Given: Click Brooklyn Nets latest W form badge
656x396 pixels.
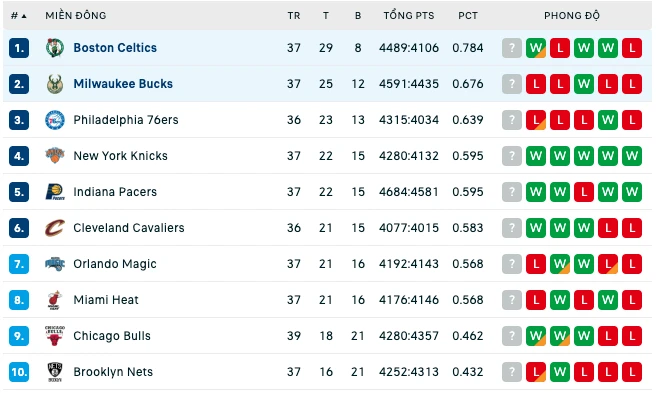Looking at the screenshot, I should (x=560, y=372).
